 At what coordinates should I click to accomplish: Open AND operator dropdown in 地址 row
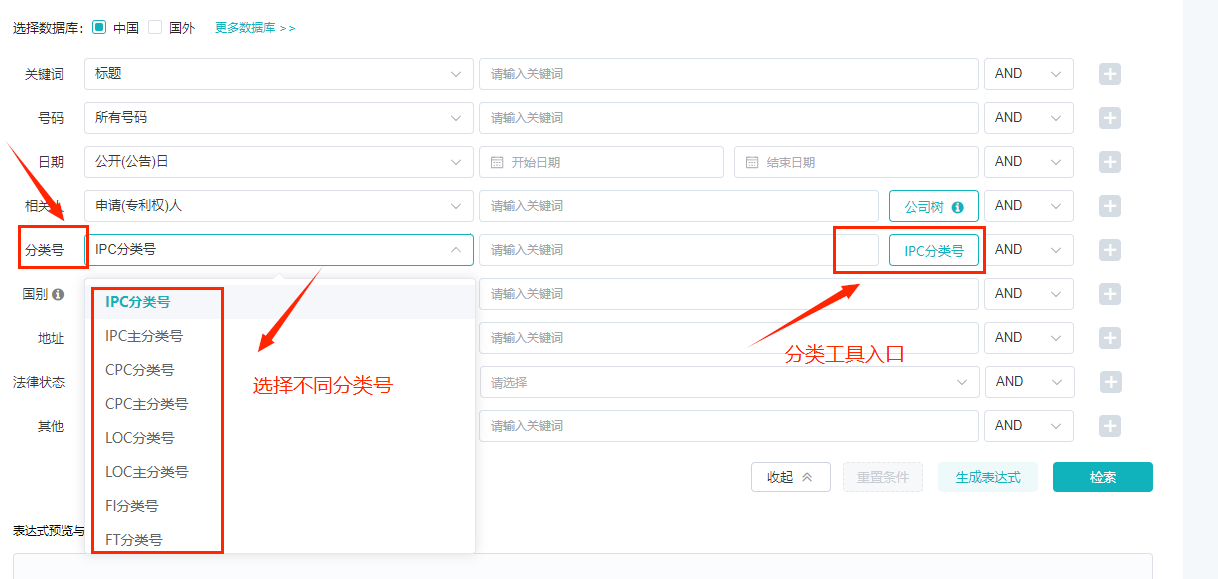pos(1029,338)
